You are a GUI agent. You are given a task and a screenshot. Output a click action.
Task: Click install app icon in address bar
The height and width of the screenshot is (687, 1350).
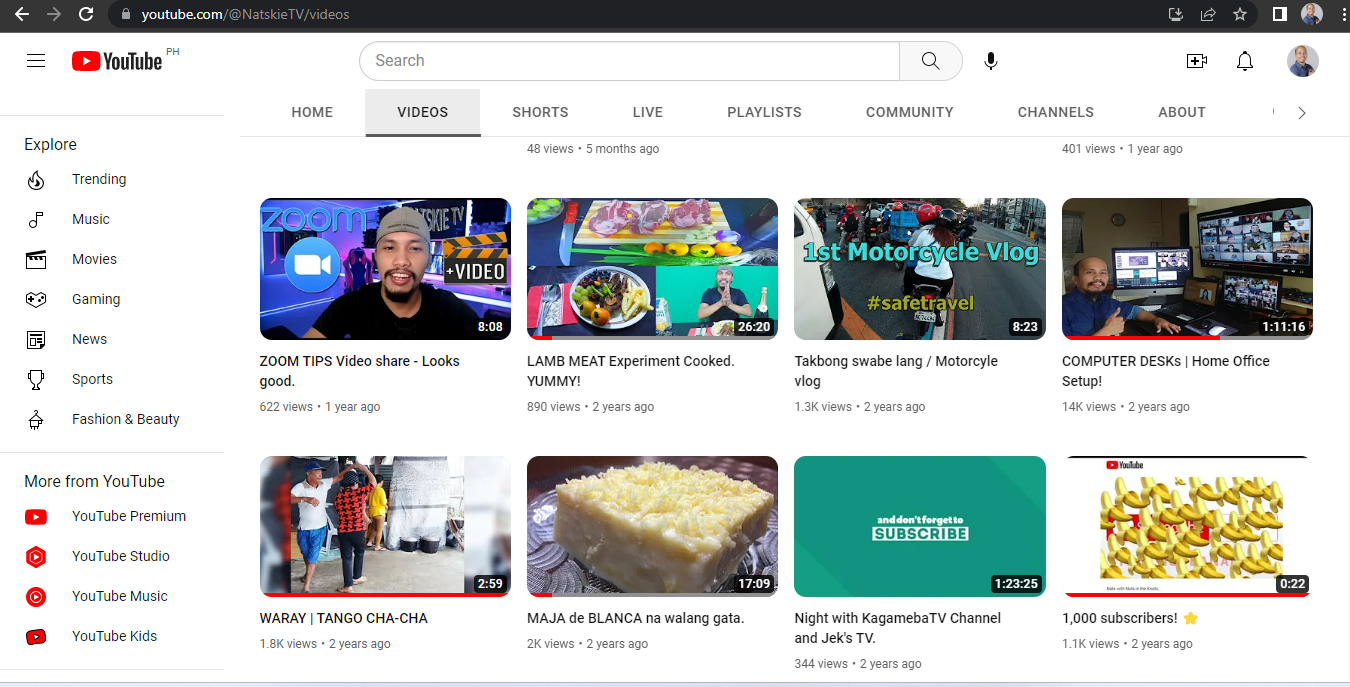tap(1176, 14)
